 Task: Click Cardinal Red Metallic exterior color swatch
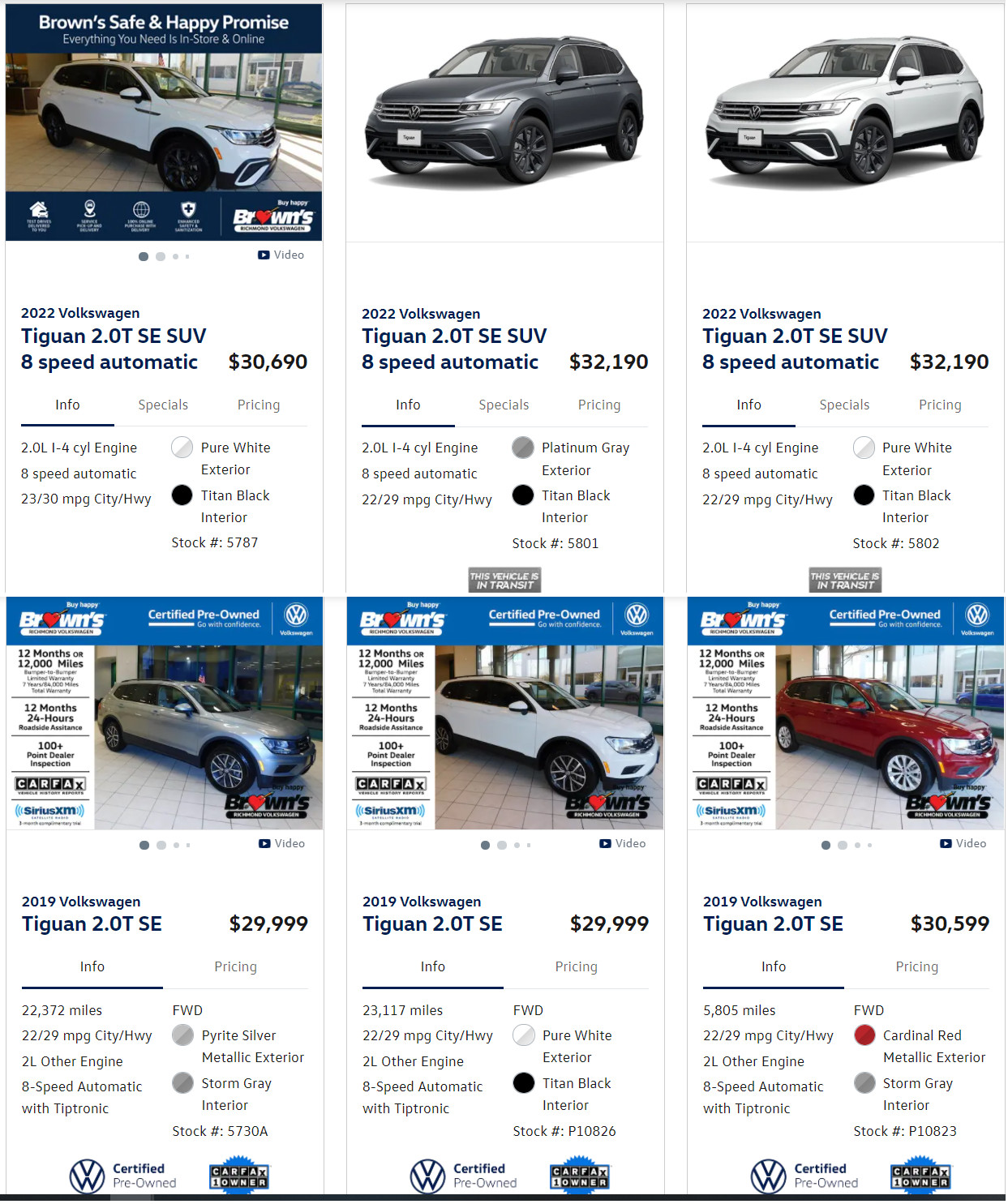[x=865, y=1035]
